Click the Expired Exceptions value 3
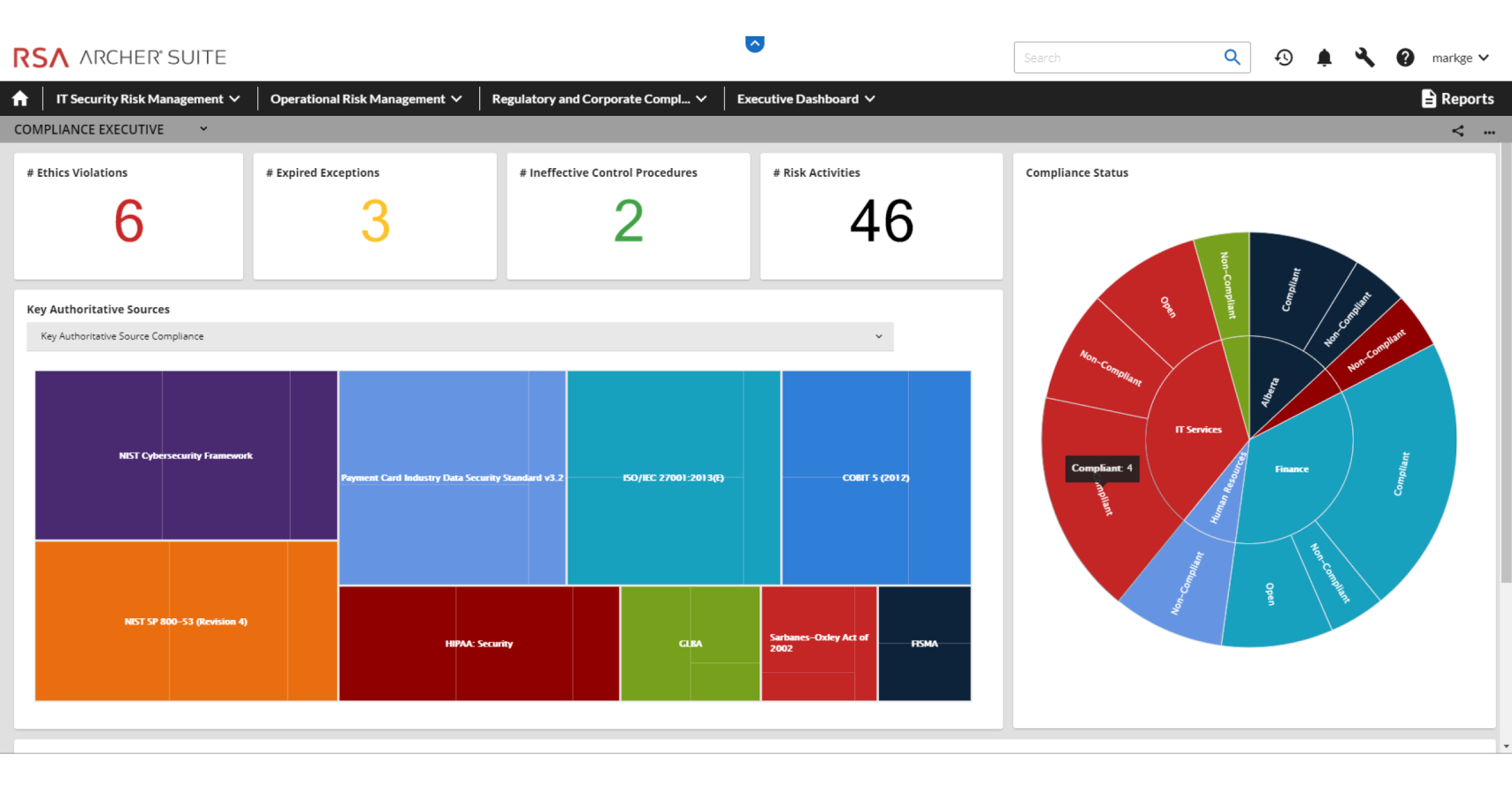The image size is (1512, 789). pyautogui.click(x=375, y=221)
